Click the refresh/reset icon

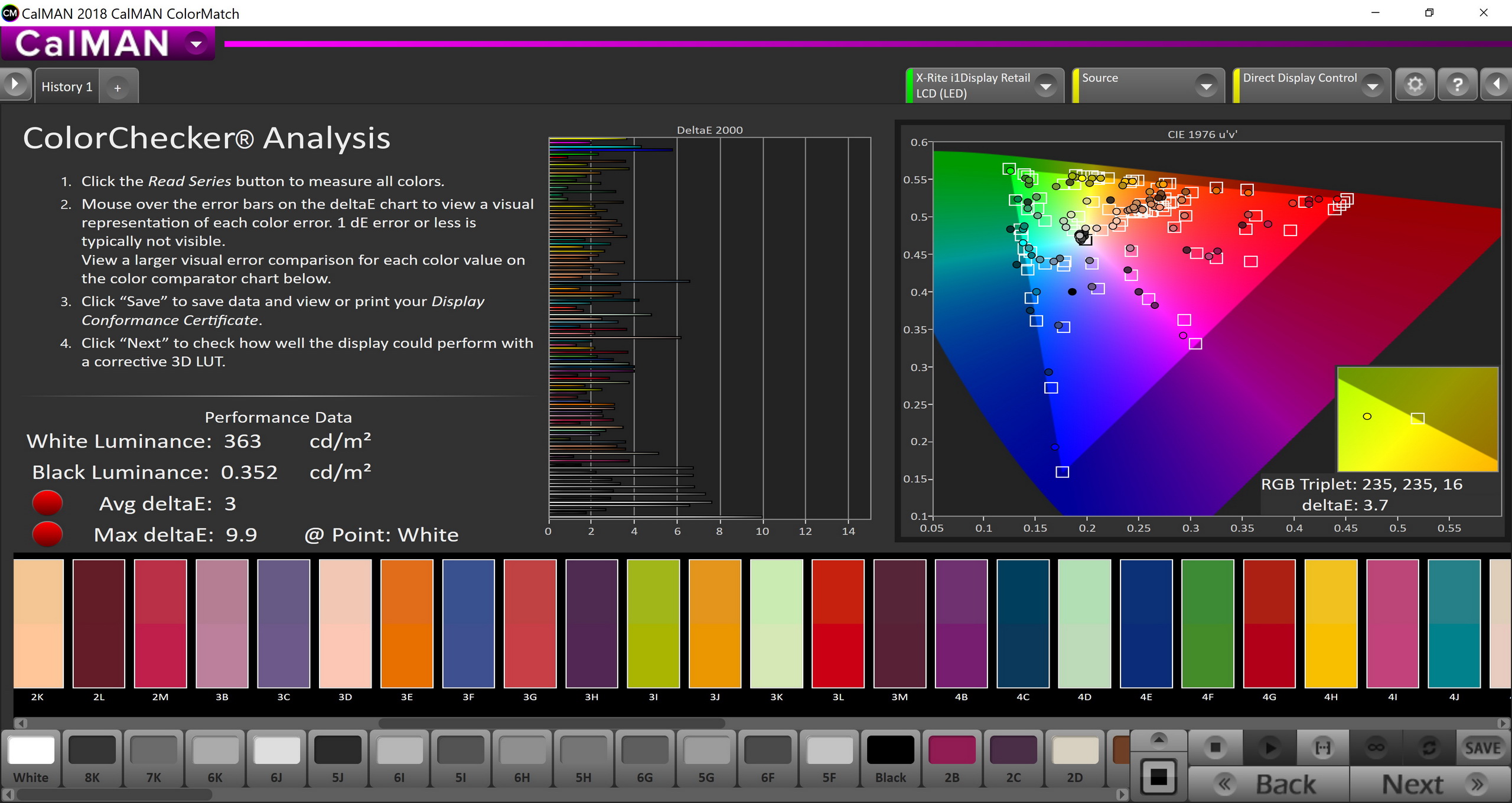click(x=1429, y=747)
